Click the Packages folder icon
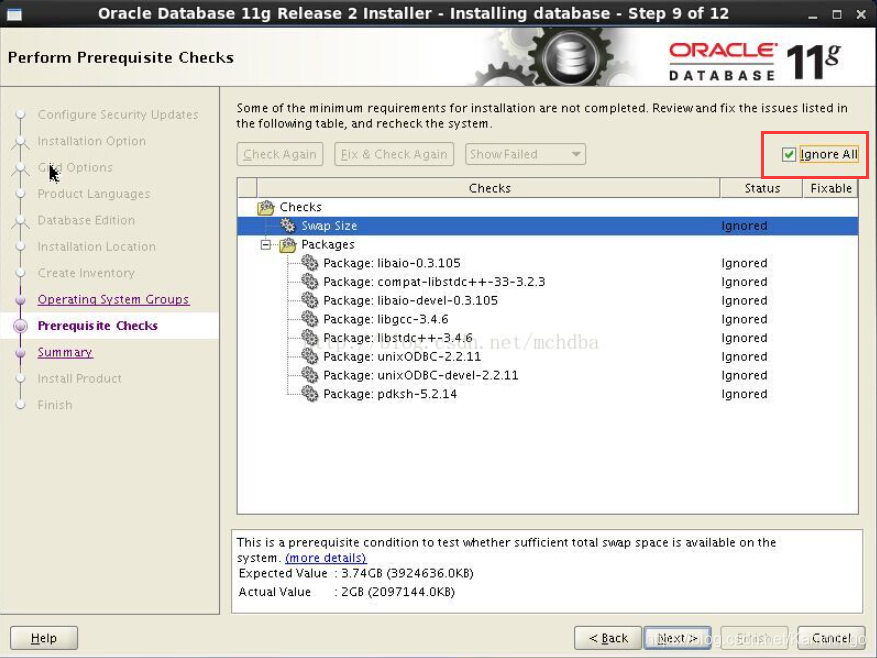Viewport: 877px width, 658px height. click(287, 245)
